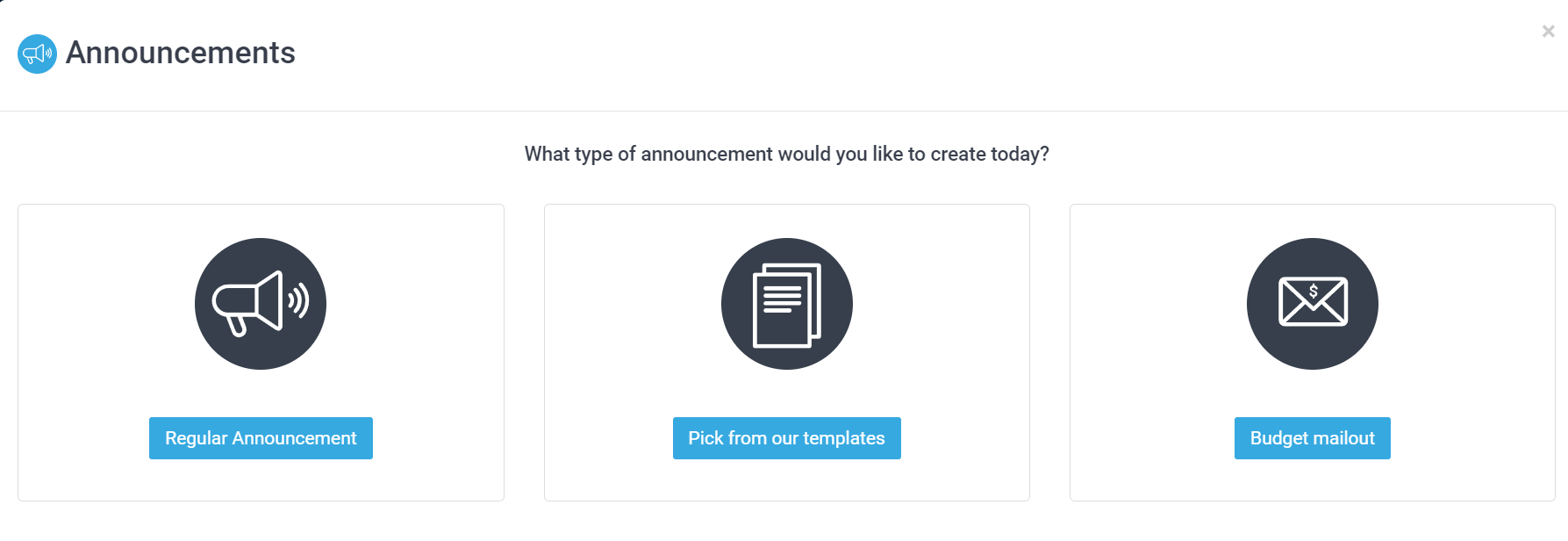
Task: Click the dollar envelope Budget mailout icon
Action: point(1312,303)
